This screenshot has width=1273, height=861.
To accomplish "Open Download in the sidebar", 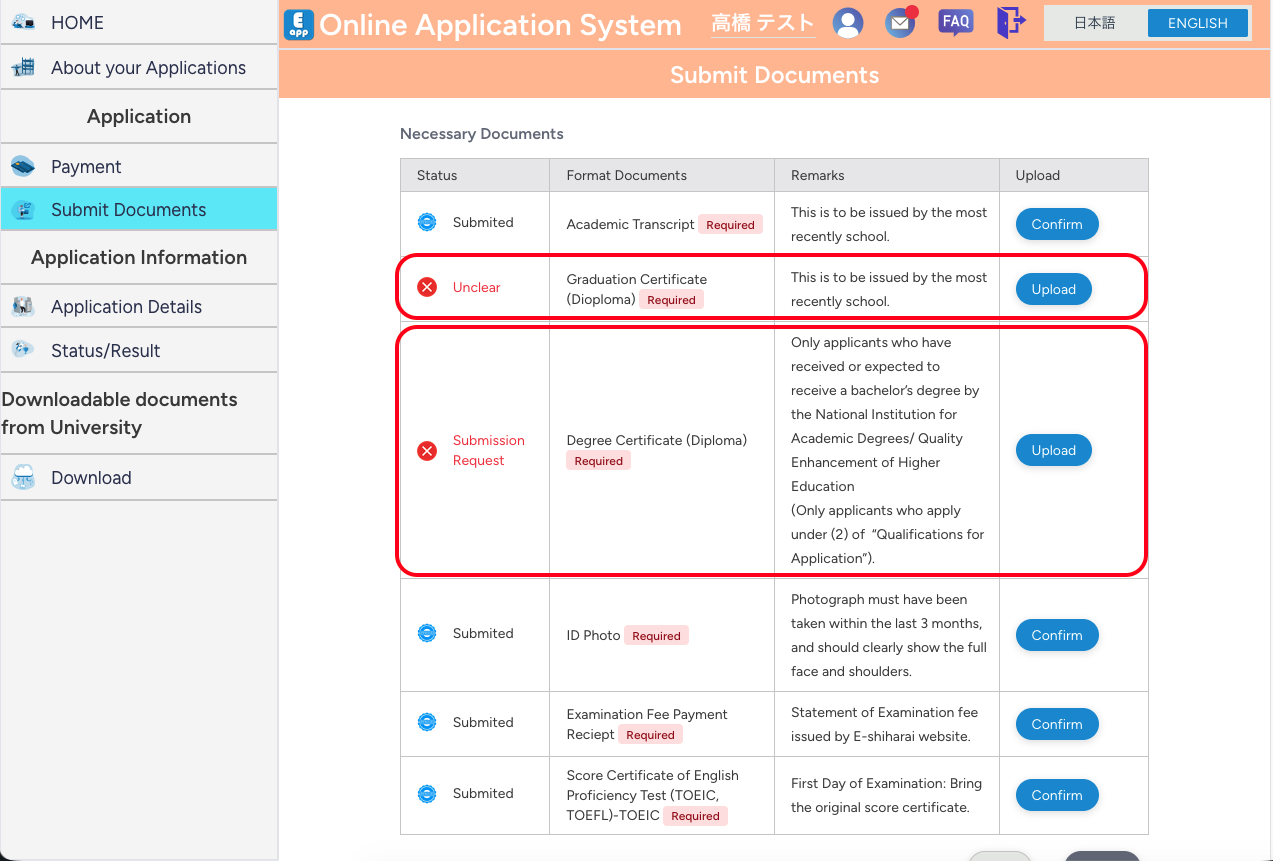I will pos(139,478).
